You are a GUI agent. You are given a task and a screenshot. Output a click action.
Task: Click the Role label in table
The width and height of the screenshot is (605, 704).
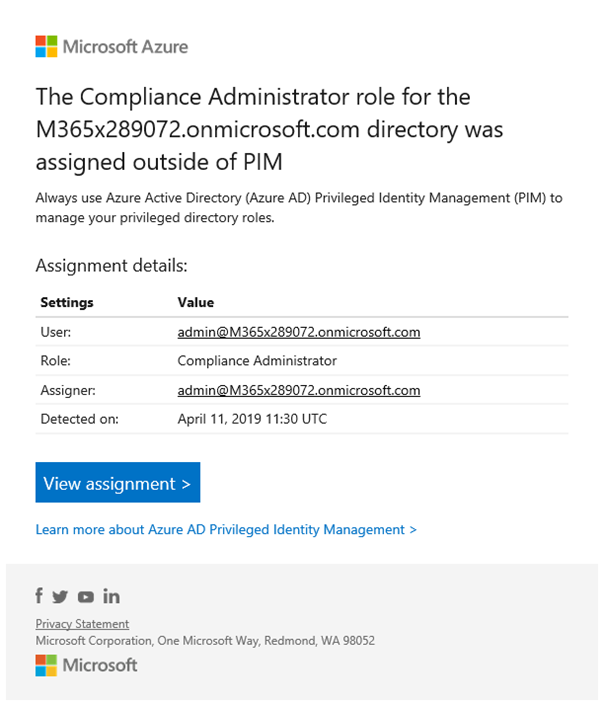(56, 361)
